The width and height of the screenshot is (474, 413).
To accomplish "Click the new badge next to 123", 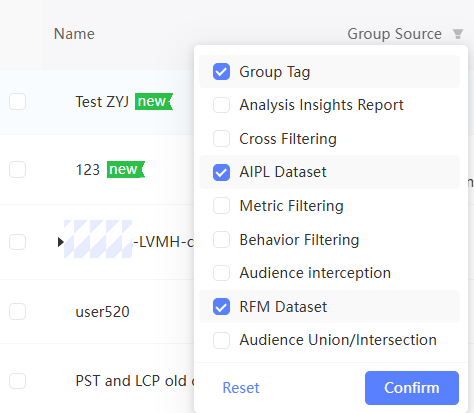I will (126, 169).
